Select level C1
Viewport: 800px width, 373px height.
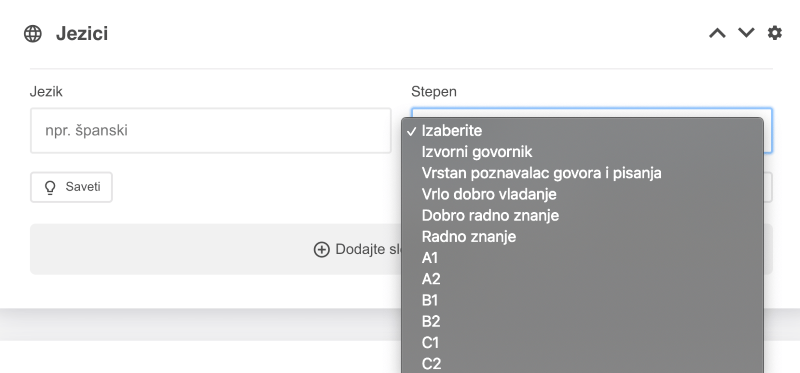582,342
